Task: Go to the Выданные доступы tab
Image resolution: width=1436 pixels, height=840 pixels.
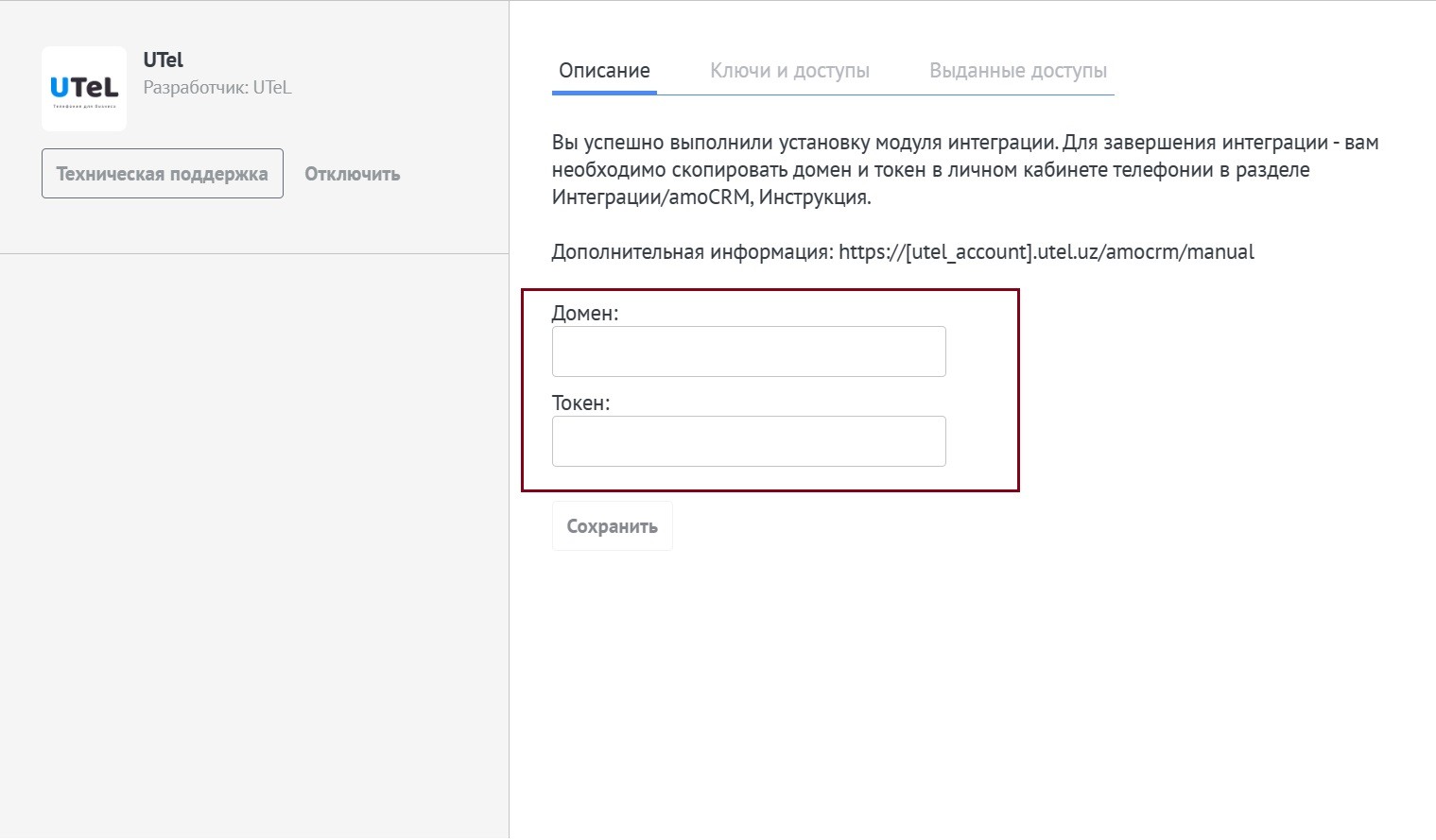Action: pos(1017,71)
